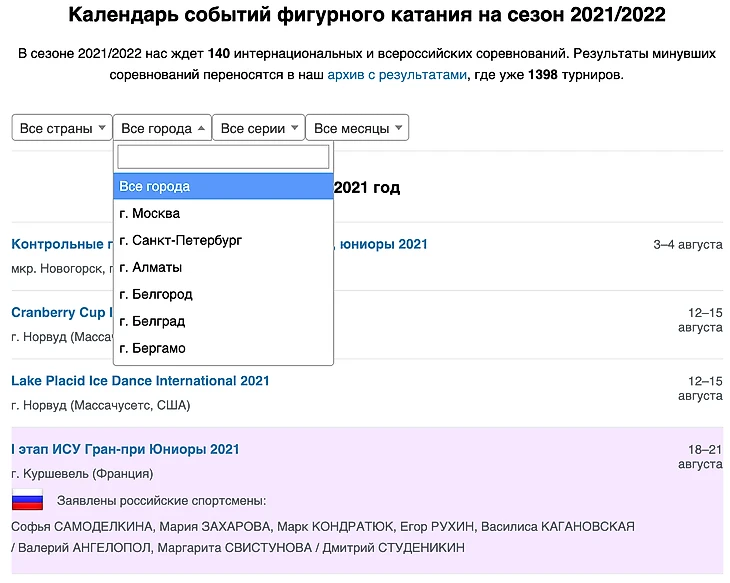Click the Russian flag icon
The width and height of the screenshot is (730, 583).
click(27, 500)
